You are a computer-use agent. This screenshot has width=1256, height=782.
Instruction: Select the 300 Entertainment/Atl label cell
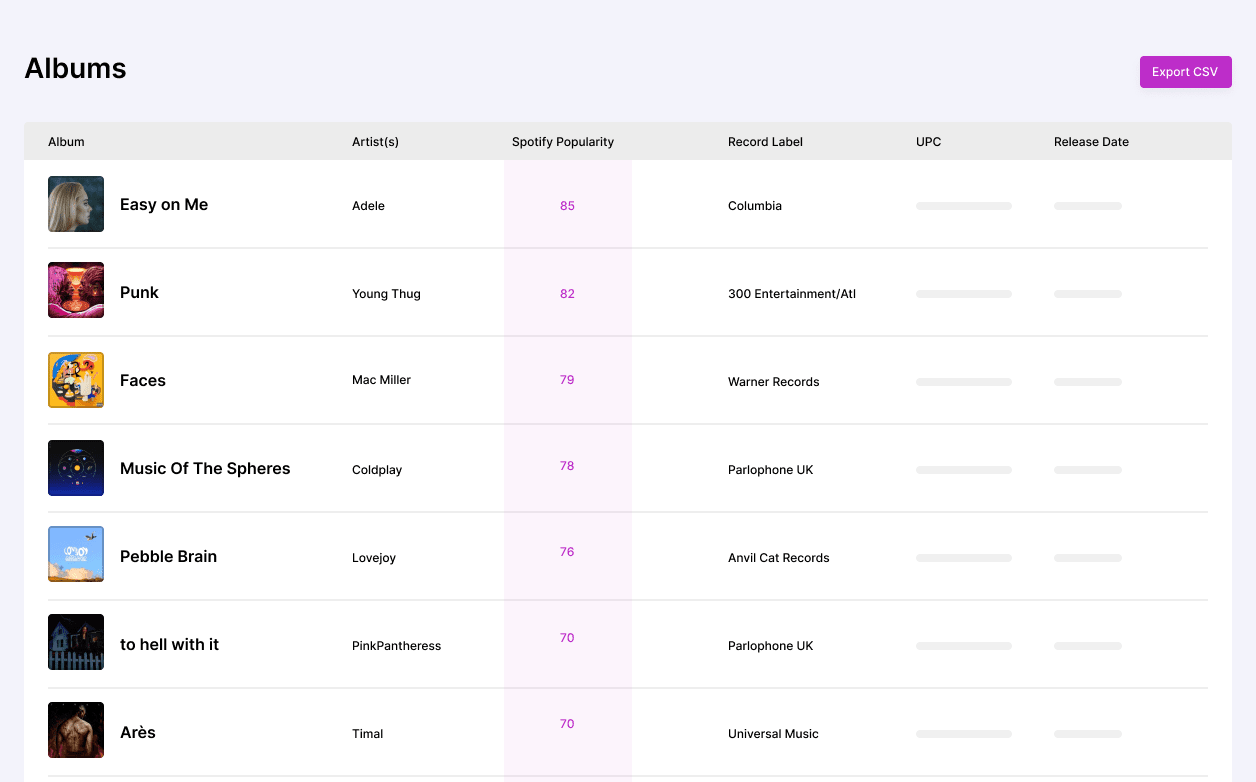coord(792,294)
